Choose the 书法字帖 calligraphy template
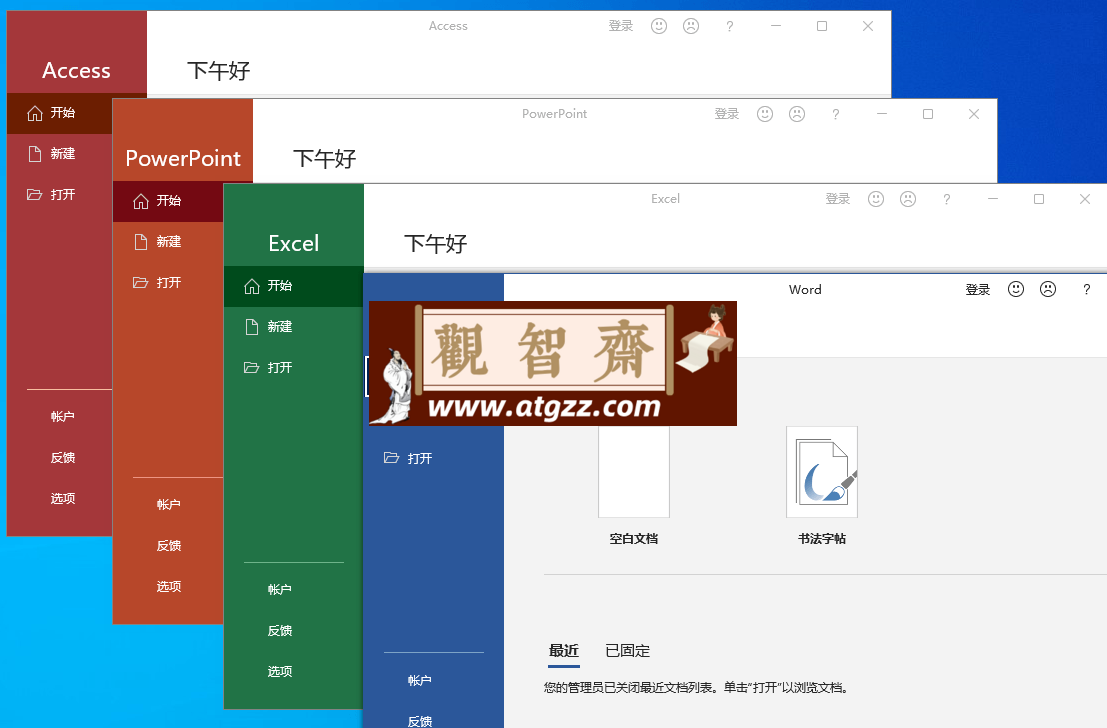The image size is (1107, 728). click(x=822, y=486)
